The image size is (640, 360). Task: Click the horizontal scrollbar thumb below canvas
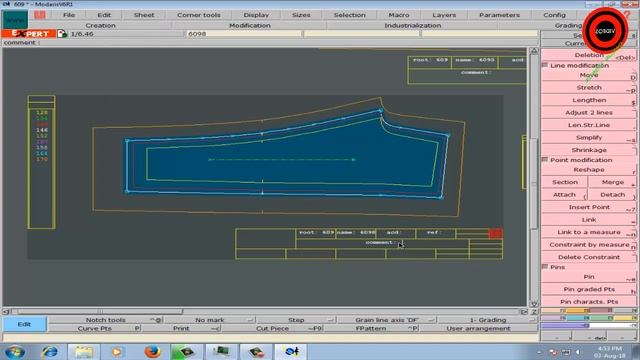(97, 311)
